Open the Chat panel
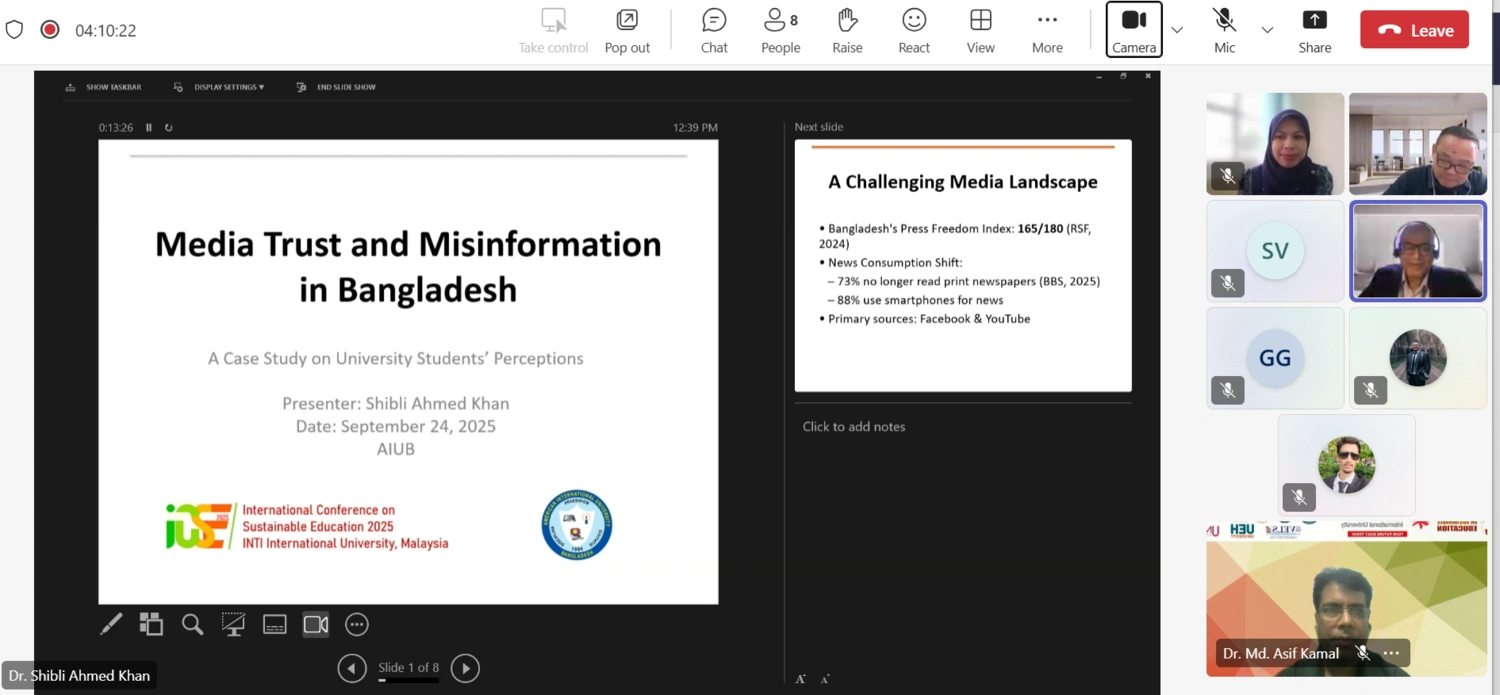Viewport: 1500px width, 695px height. [714, 30]
